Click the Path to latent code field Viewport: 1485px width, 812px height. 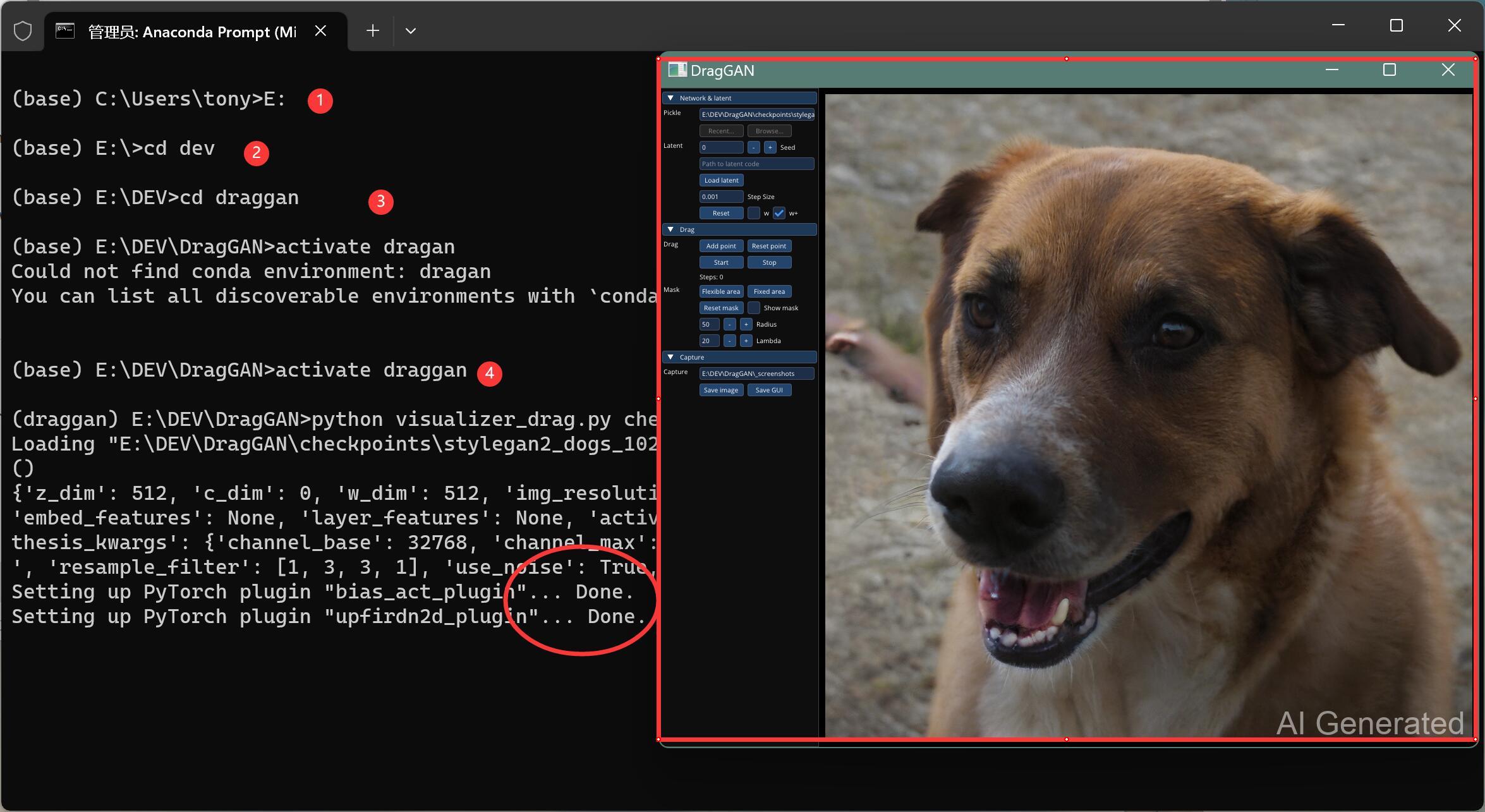click(757, 164)
